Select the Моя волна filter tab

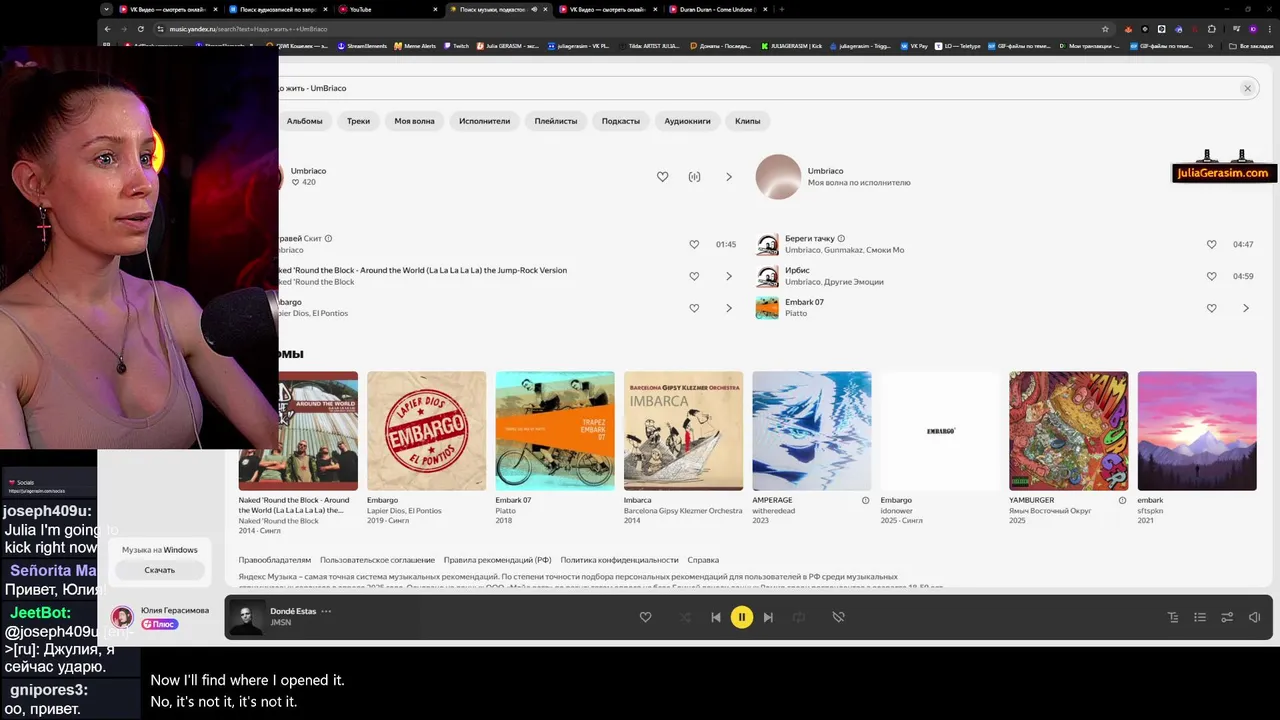(414, 121)
